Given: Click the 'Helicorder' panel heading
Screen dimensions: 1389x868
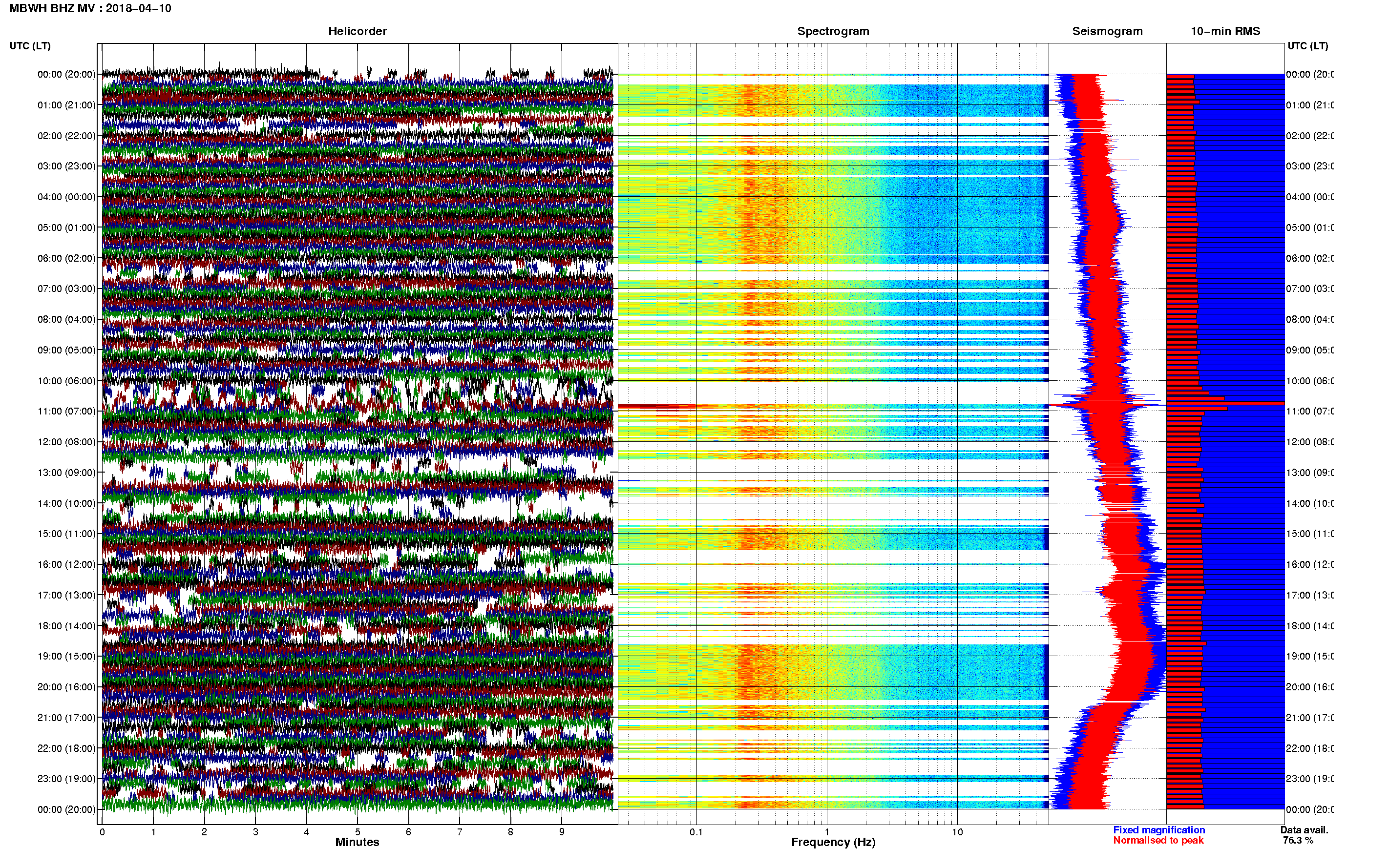Looking at the screenshot, I should 357,32.
